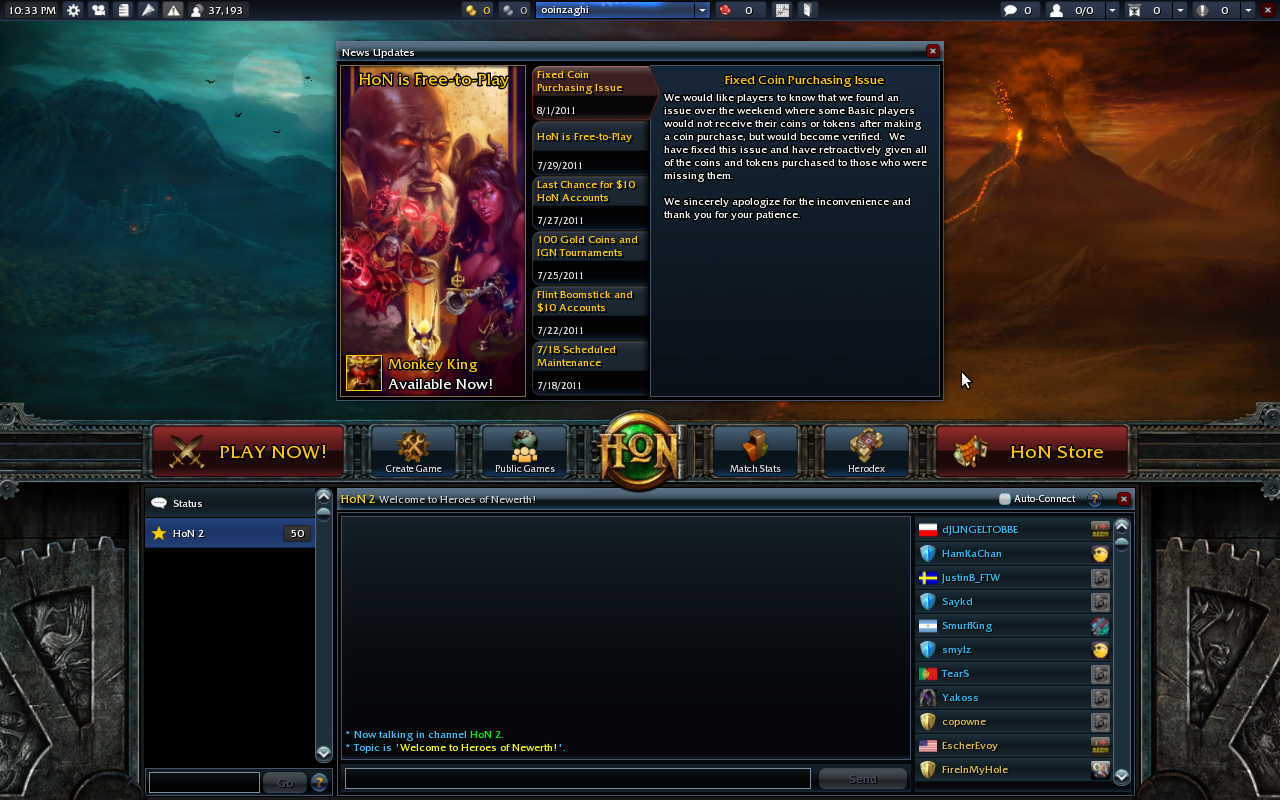1280x800 pixels.
Task: Open Public Games
Action: (524, 452)
